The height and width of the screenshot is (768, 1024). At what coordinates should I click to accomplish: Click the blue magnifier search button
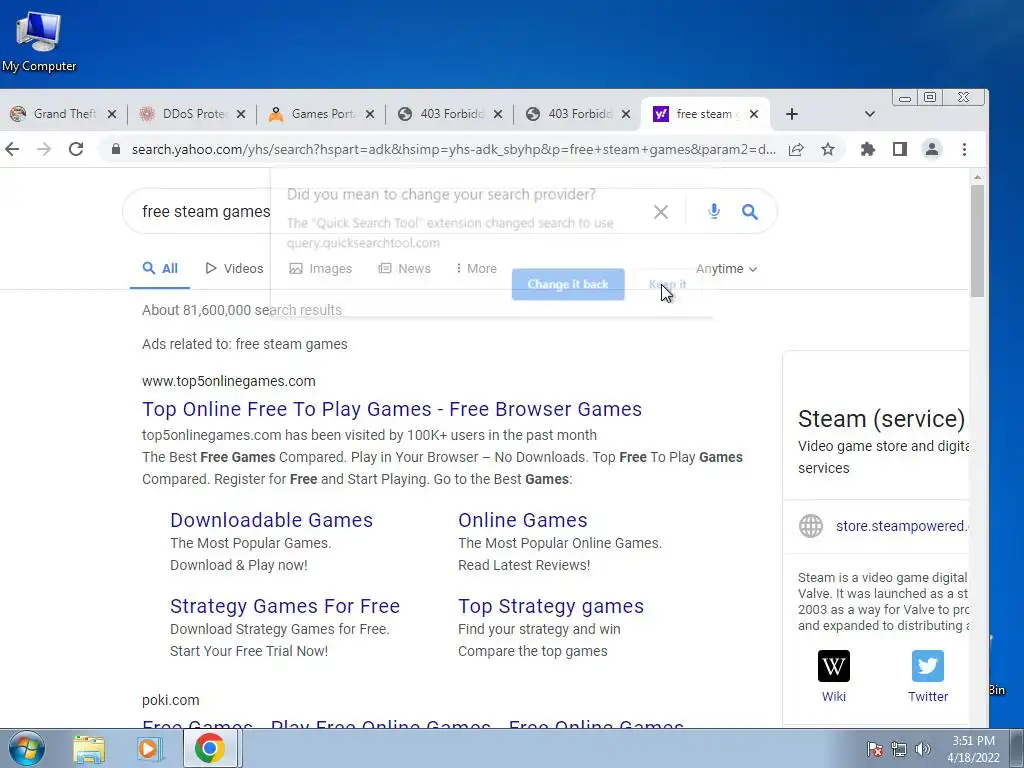pos(750,212)
